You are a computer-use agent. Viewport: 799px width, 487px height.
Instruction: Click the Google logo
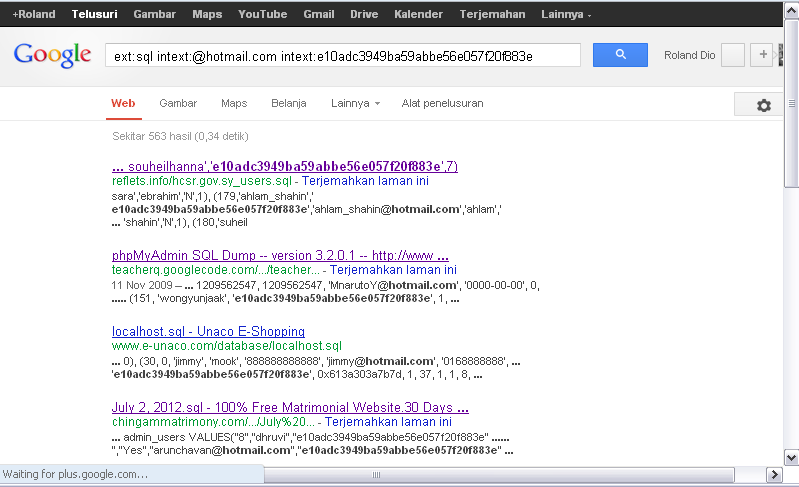(x=52, y=55)
